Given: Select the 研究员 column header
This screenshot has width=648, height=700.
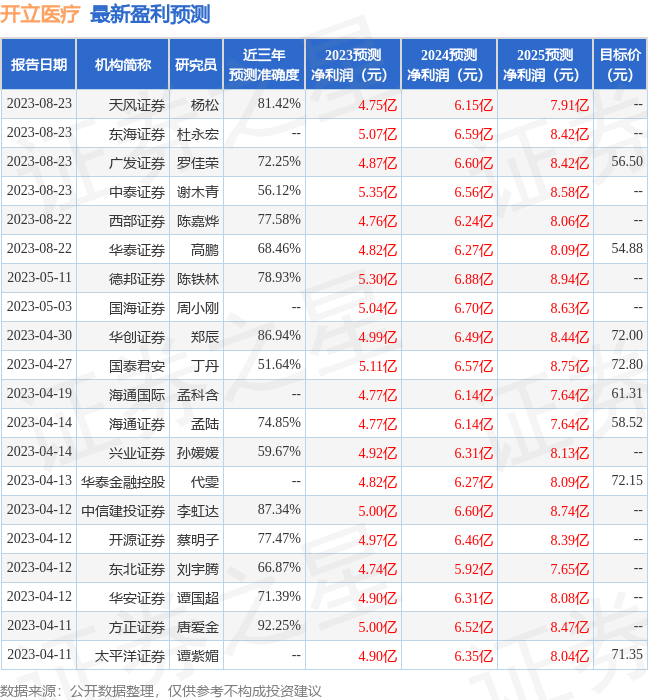Looking at the screenshot, I should coord(196,65).
